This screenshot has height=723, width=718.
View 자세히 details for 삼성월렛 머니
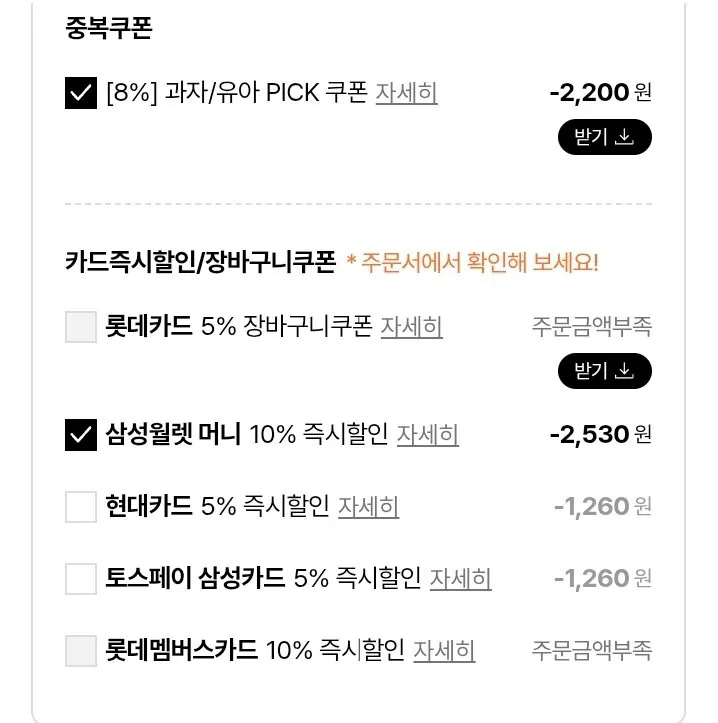[427, 435]
